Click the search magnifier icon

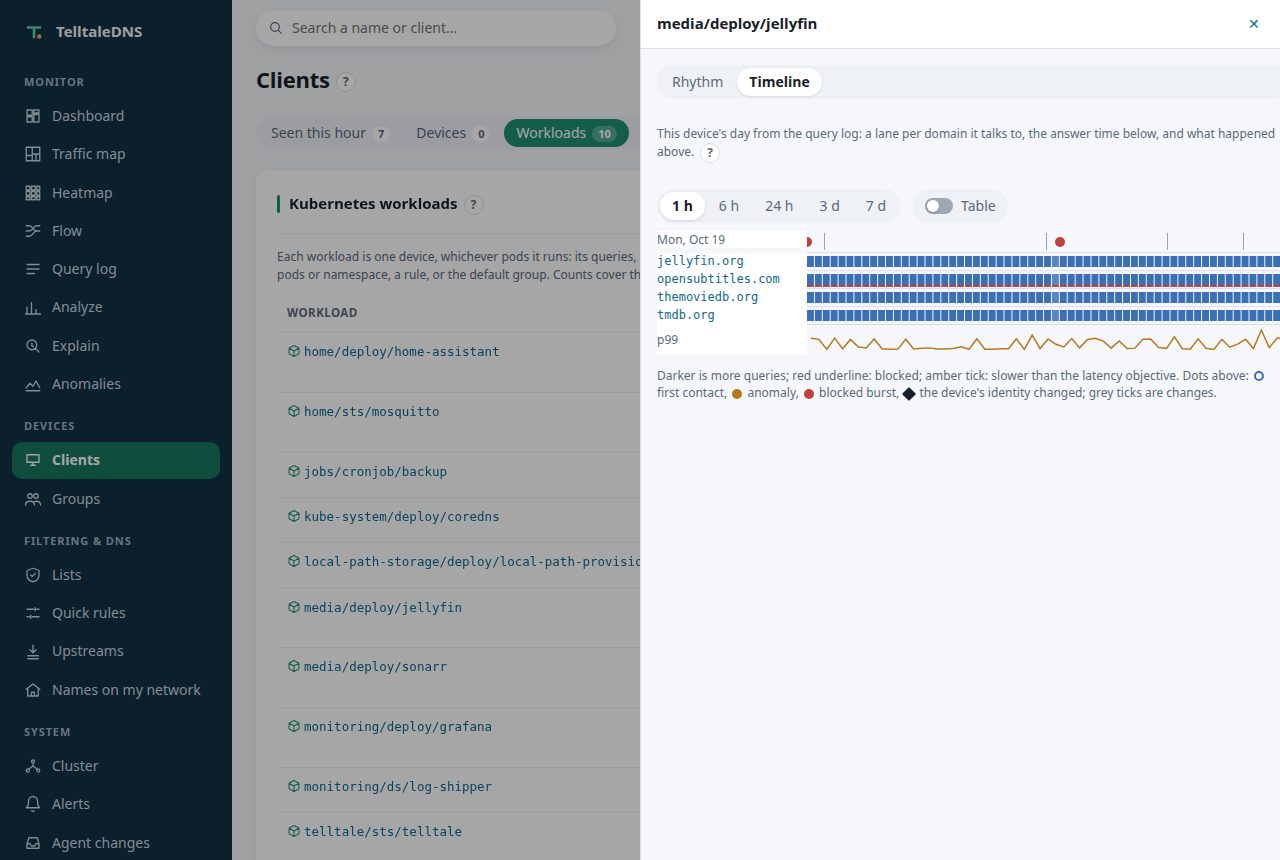pos(276,28)
